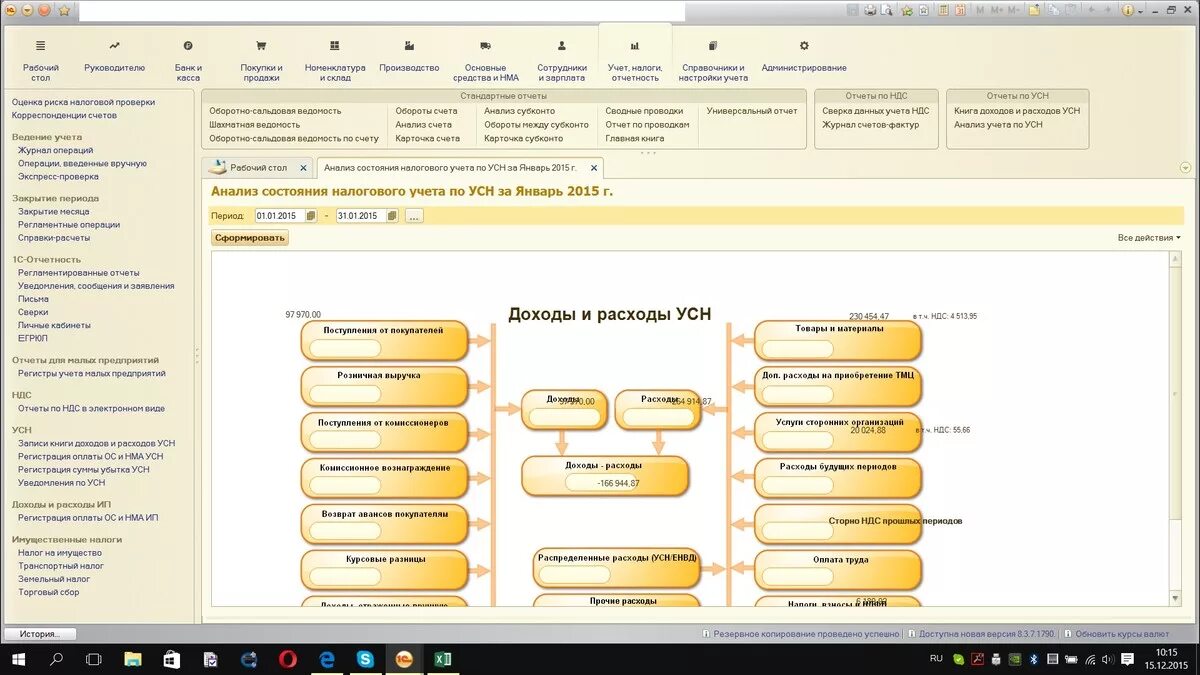Screen dimensions: 1200x675
Task: Open the main menu dropdown arrow at top-left
Action: 27,10
